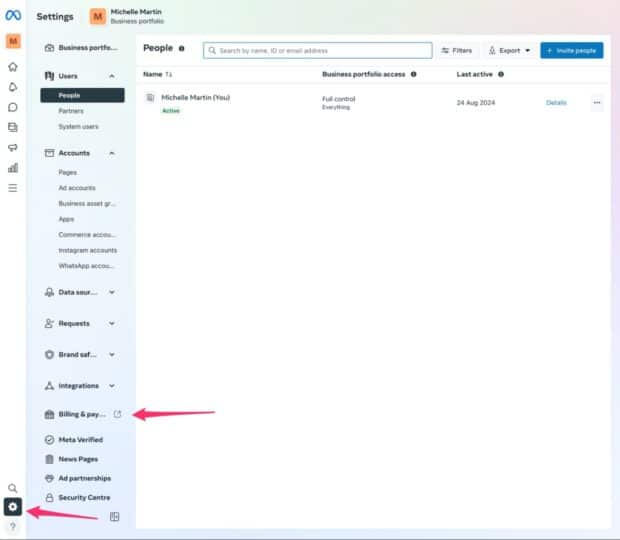
Task: Go to Home via house icon
Action: (13, 67)
